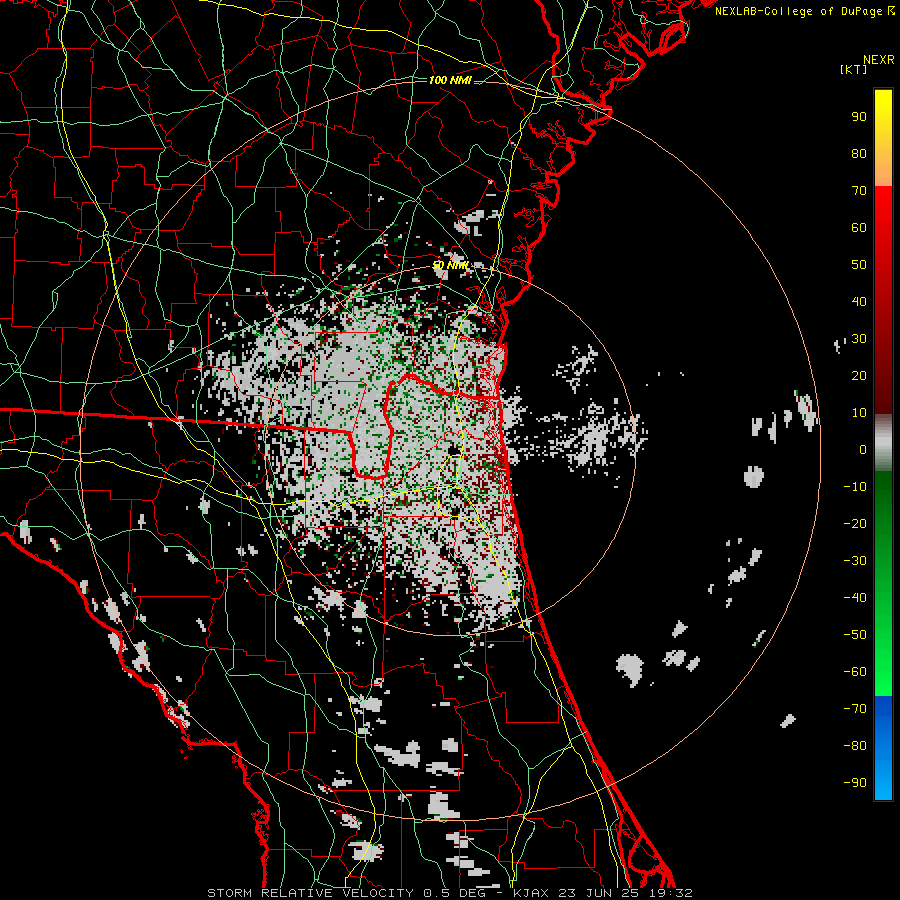Click the -30 value on the velocity scale

(x=855, y=561)
